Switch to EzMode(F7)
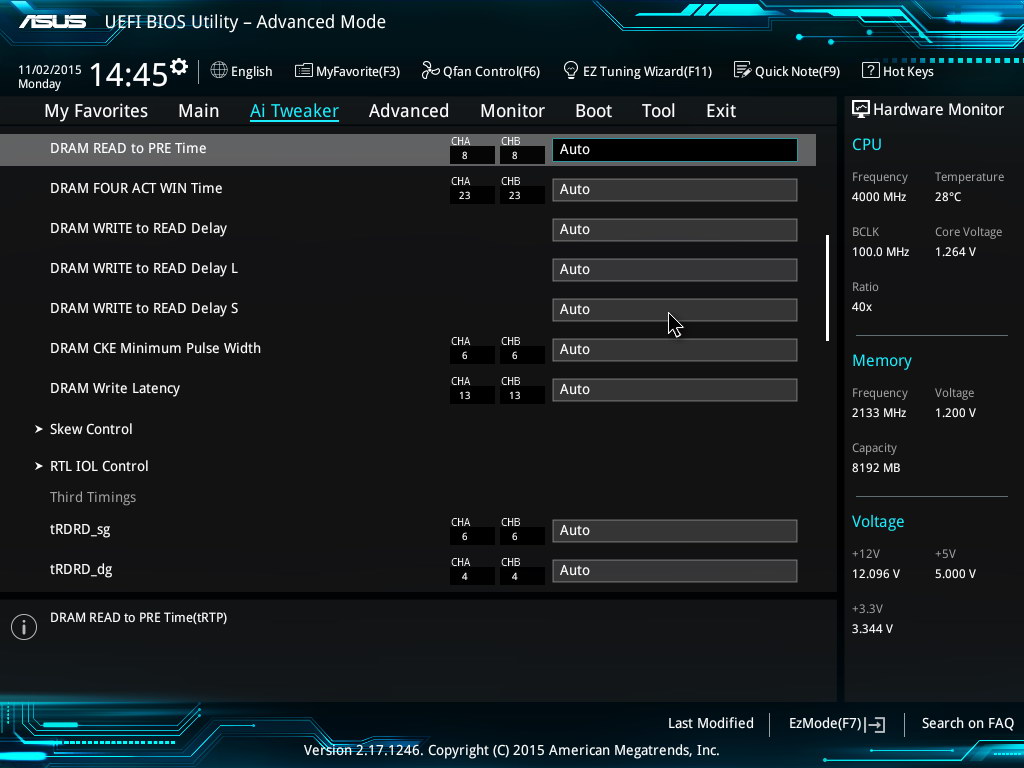The width and height of the screenshot is (1024, 768). [836, 723]
